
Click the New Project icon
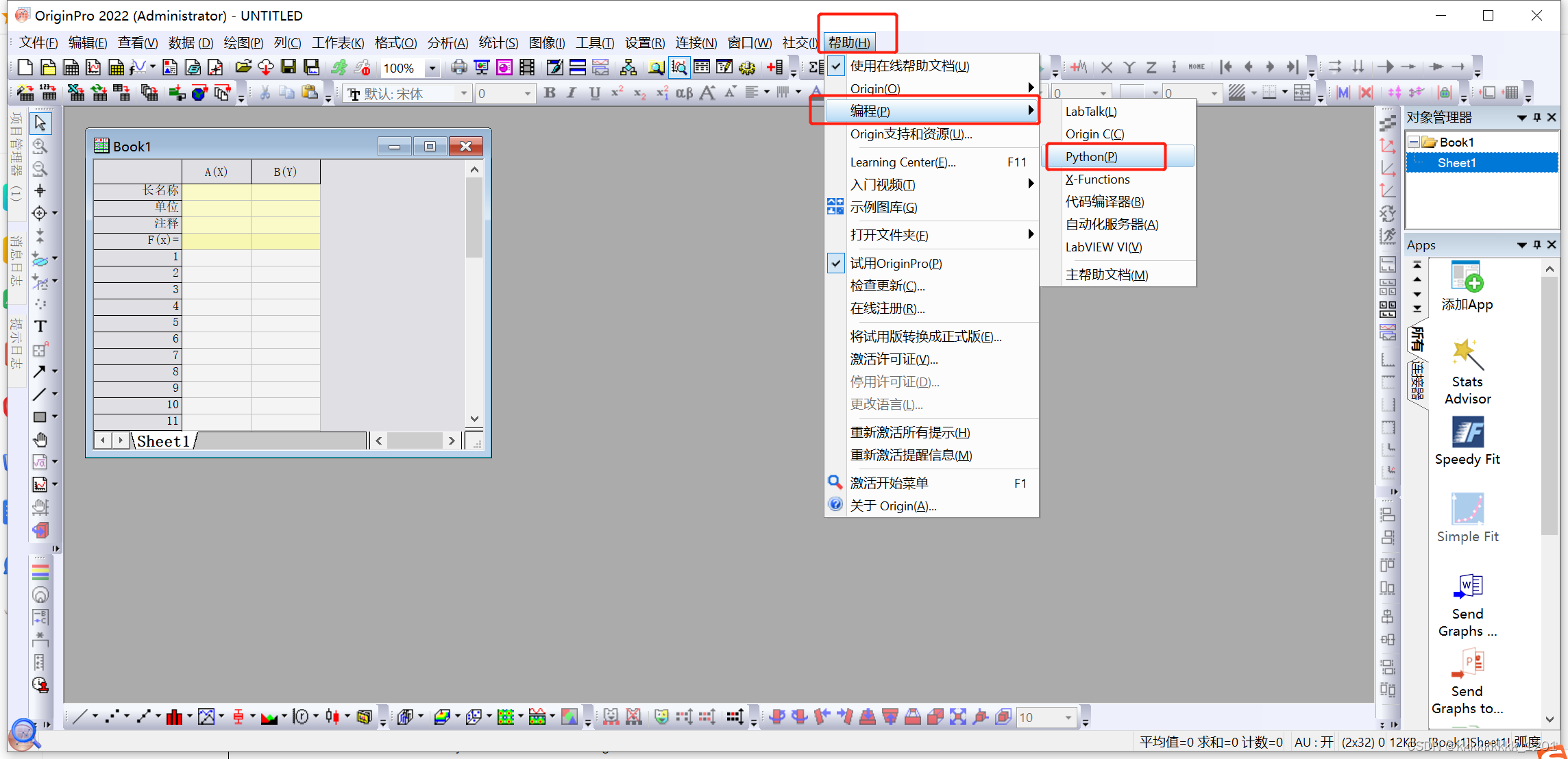[25, 67]
